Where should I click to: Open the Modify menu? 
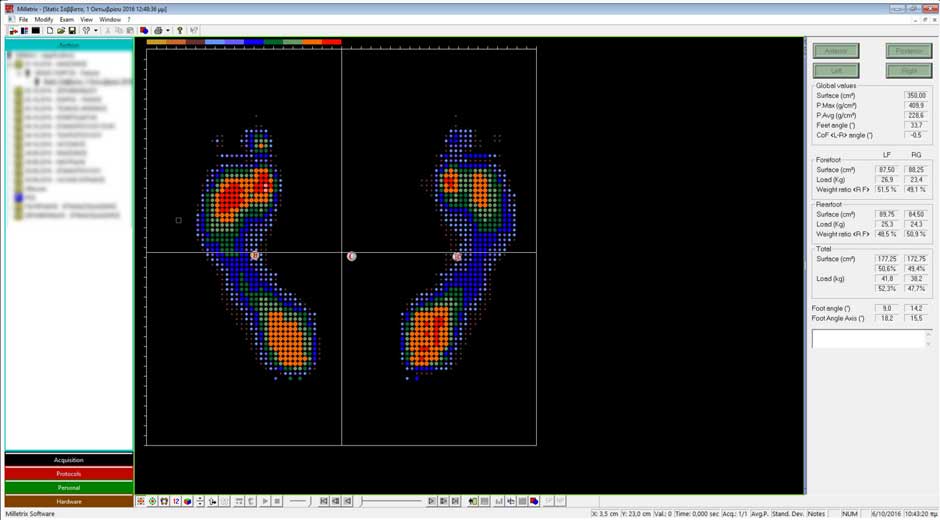point(44,19)
